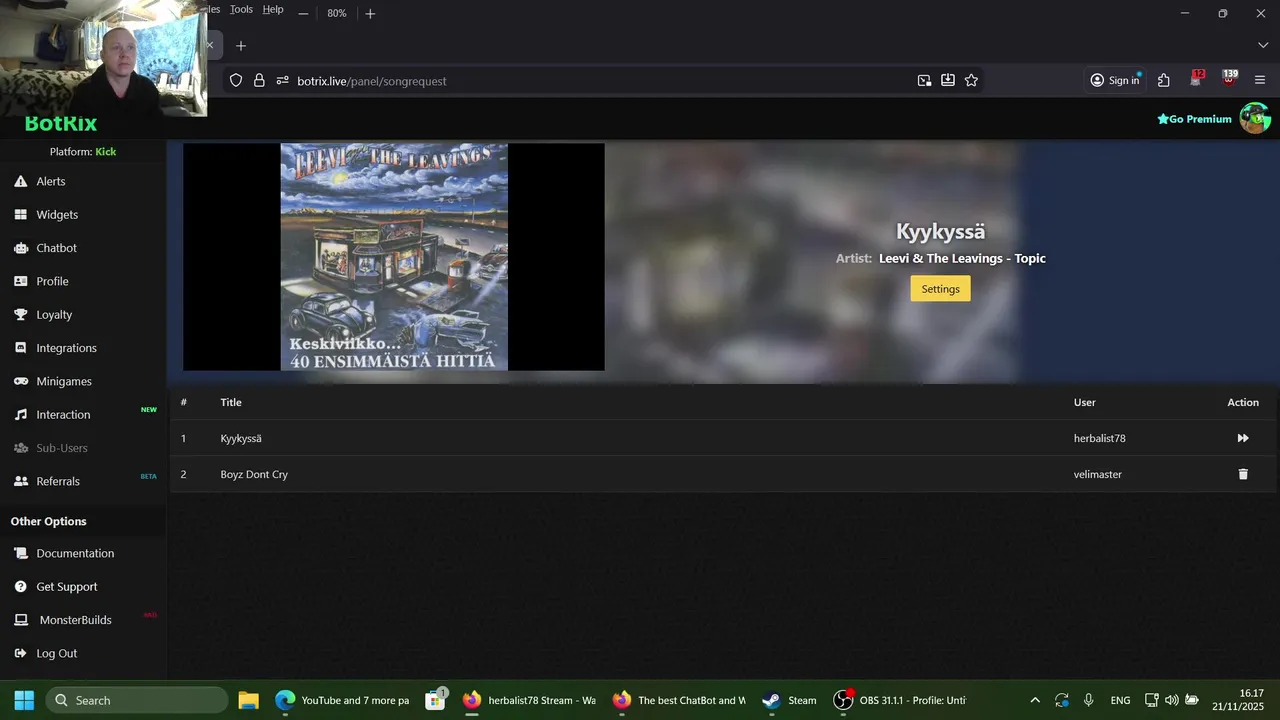Open the BotRix user avatar menu
Image resolution: width=1280 pixels, height=720 pixels.
click(1255, 118)
